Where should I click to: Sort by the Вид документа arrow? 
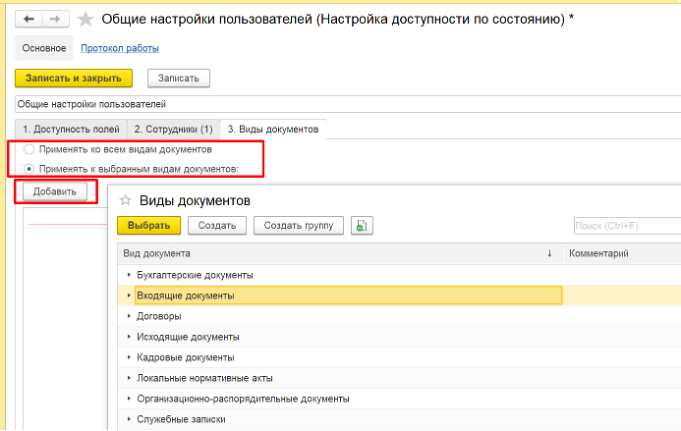click(549, 253)
